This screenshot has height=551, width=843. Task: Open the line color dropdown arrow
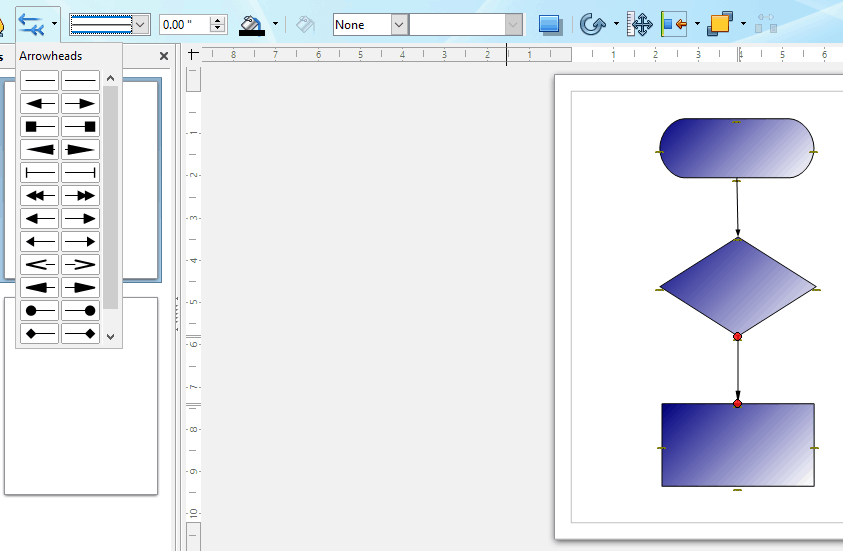coord(275,24)
